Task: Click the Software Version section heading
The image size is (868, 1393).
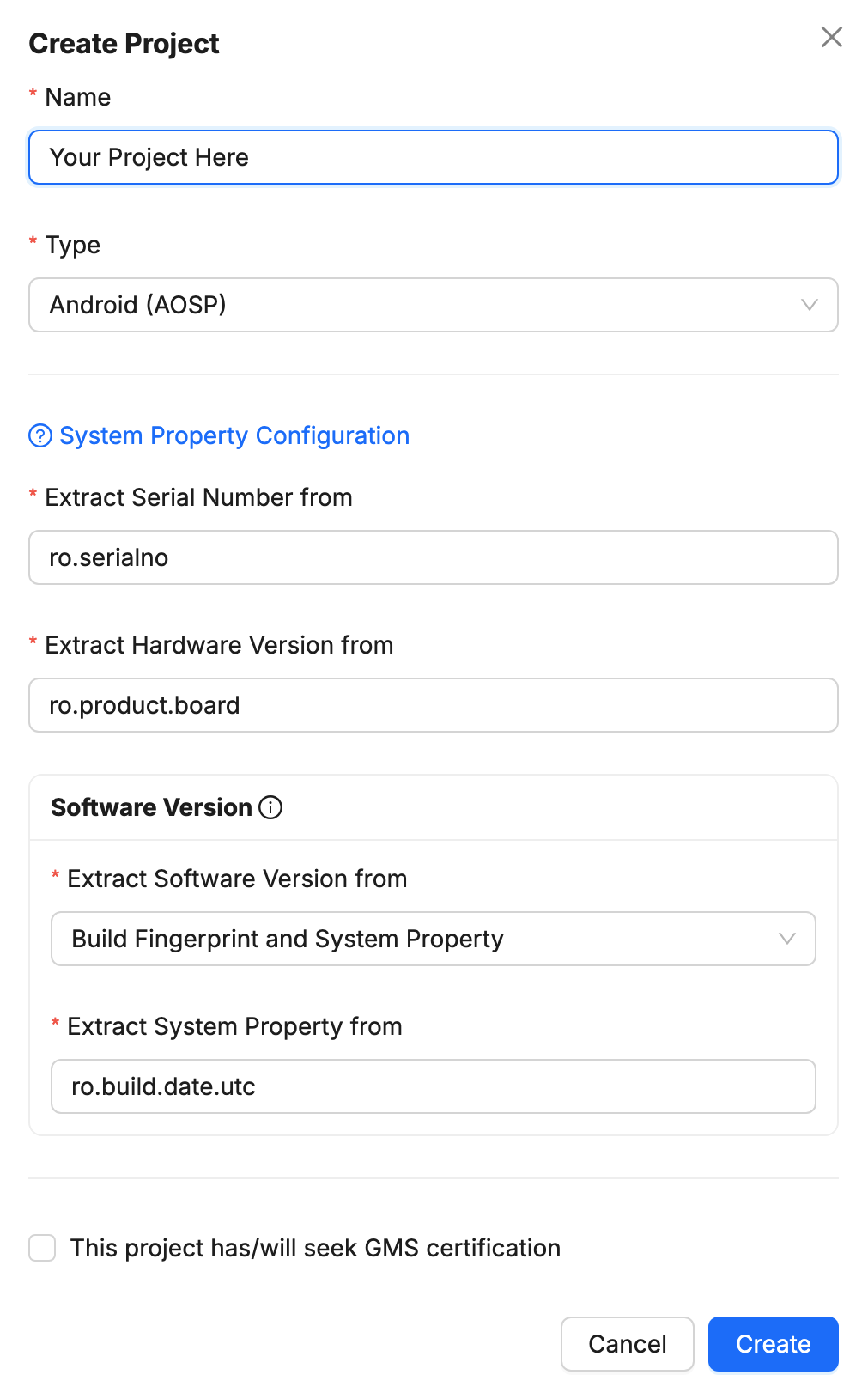Action: (x=151, y=807)
